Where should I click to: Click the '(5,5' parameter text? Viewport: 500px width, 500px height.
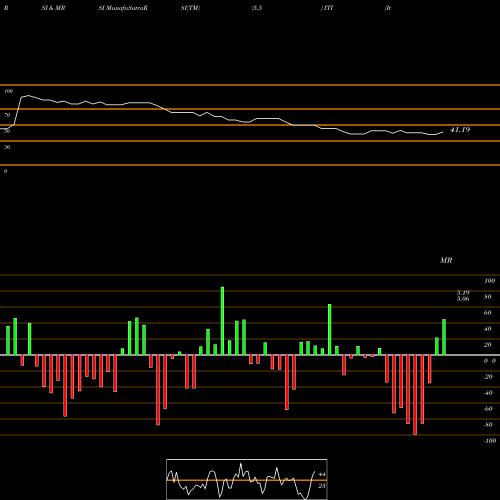(257, 8)
